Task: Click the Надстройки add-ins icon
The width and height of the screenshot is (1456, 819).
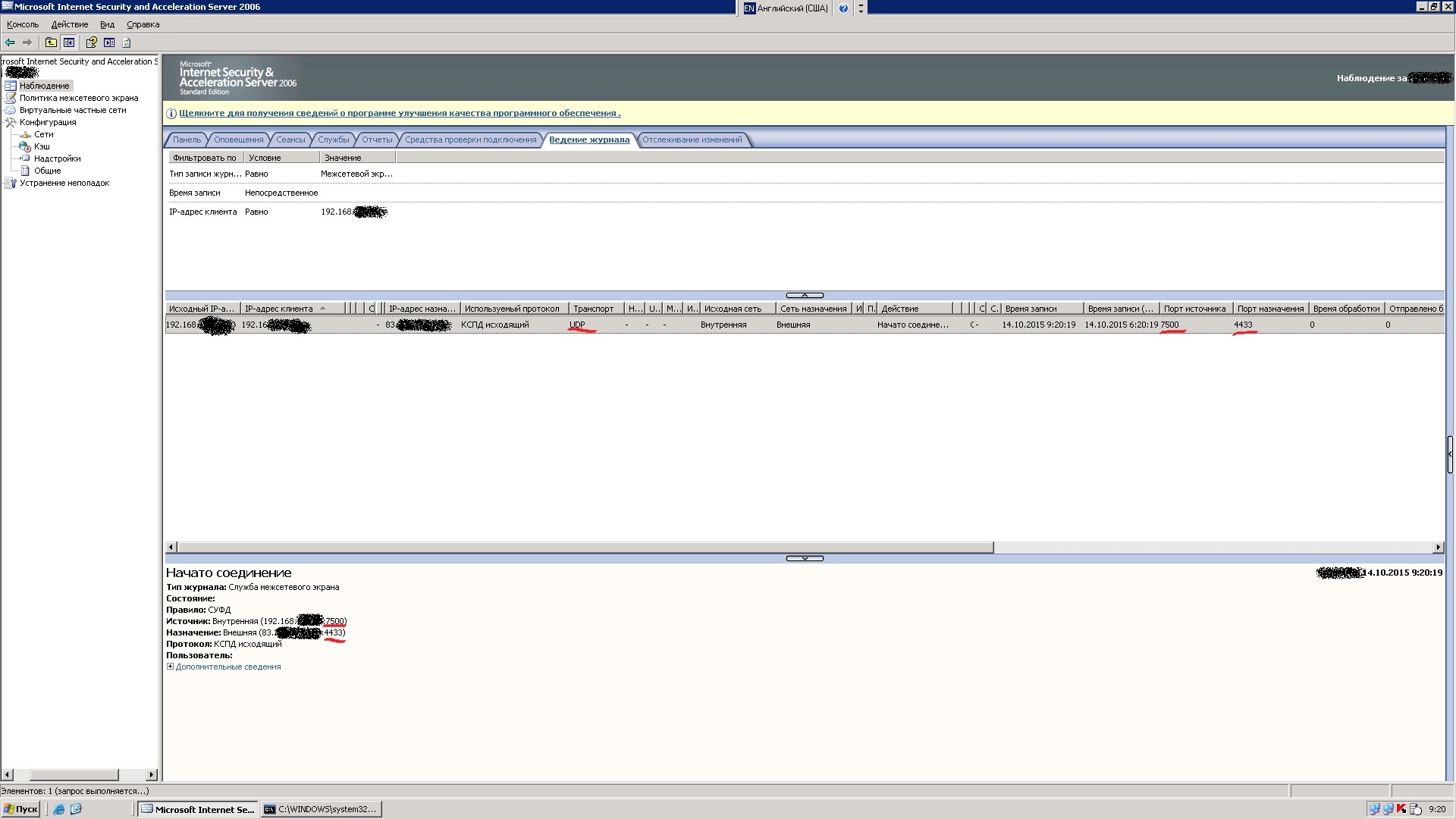Action: tap(25, 158)
